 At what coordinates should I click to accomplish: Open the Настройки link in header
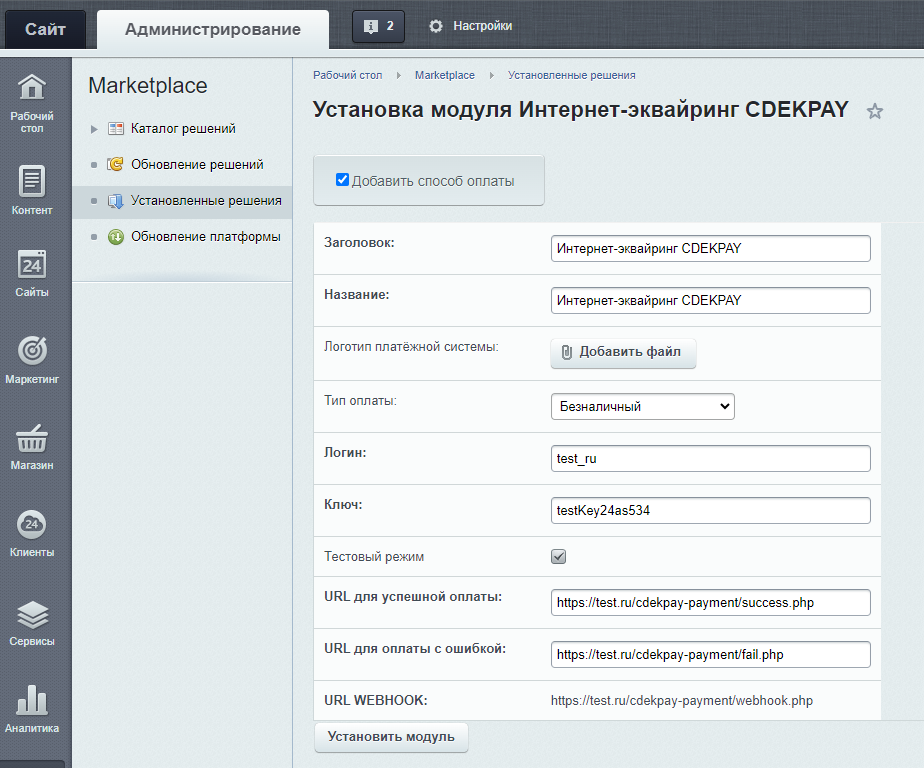click(482, 26)
